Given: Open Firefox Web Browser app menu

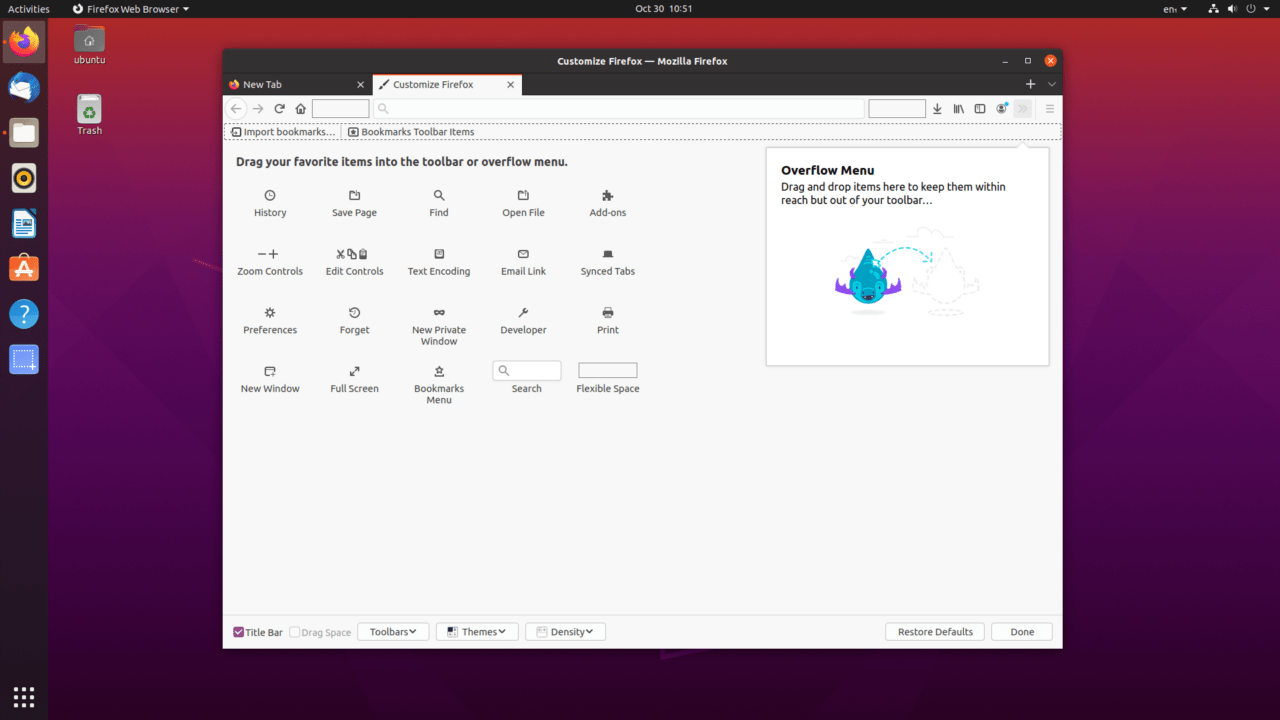Looking at the screenshot, I should pyautogui.click(x=130, y=9).
